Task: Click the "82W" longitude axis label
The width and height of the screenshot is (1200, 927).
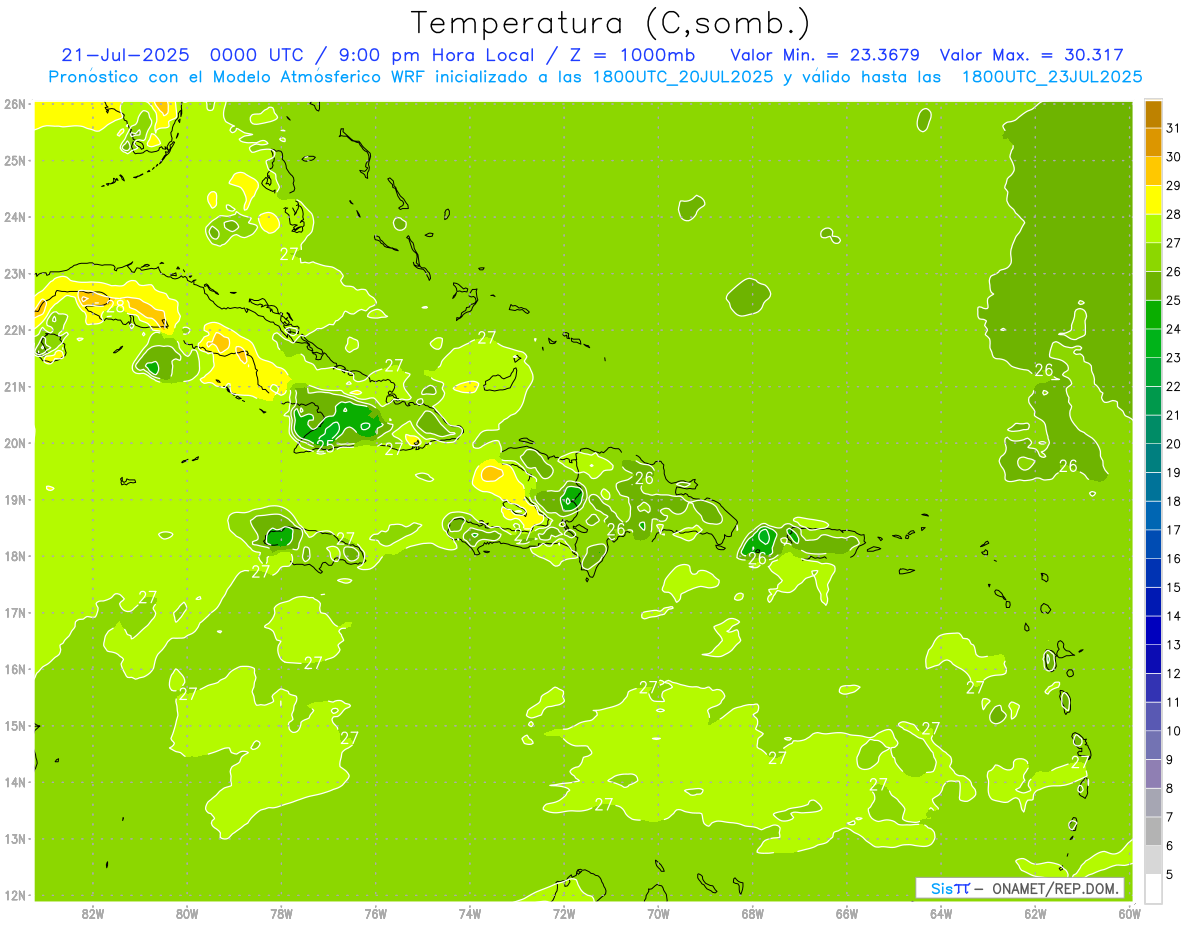Action: 93,913
